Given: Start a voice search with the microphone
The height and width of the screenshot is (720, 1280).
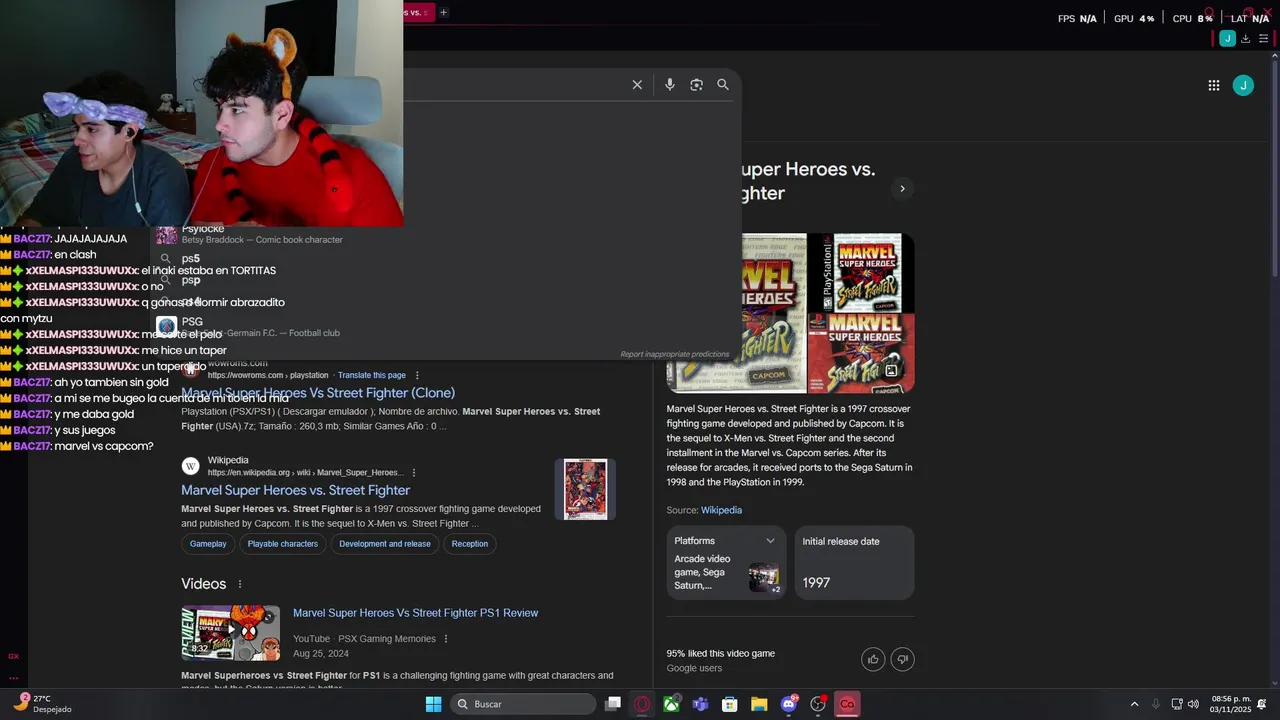Looking at the screenshot, I should 670,85.
